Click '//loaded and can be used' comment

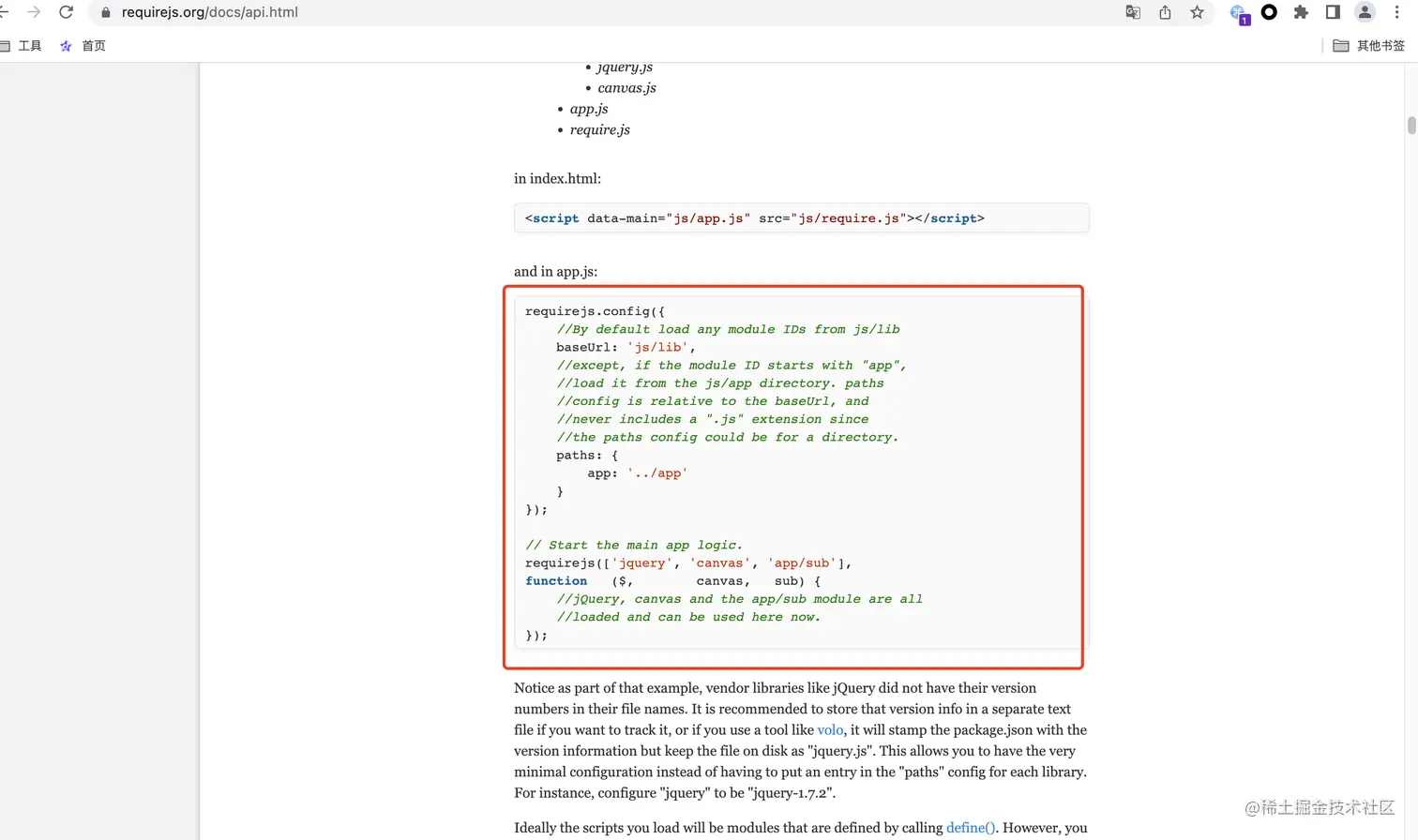(688, 617)
